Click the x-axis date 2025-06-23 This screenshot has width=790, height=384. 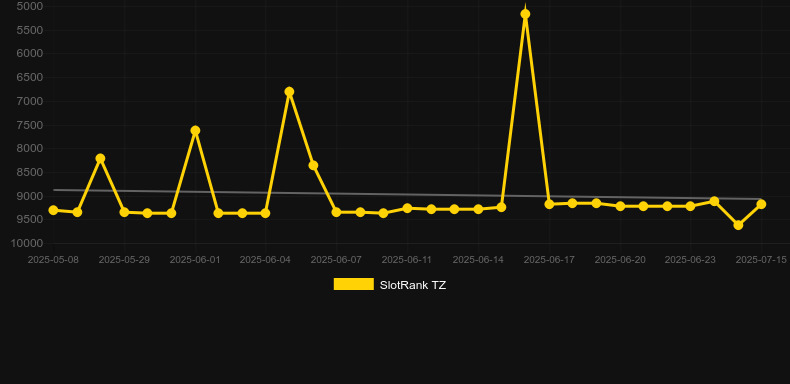click(690, 260)
